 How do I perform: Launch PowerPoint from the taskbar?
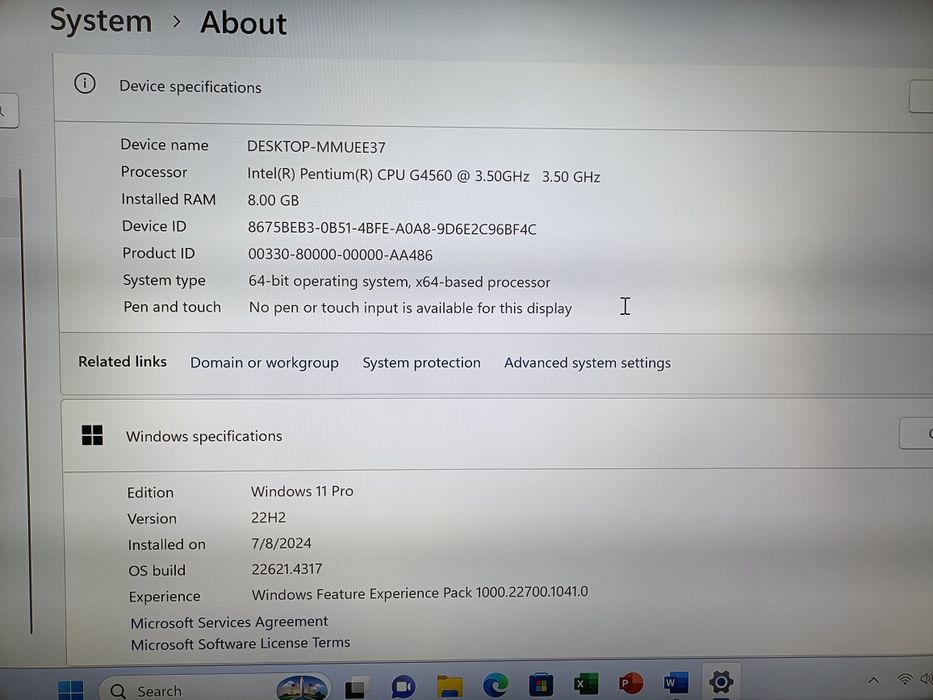pos(630,683)
